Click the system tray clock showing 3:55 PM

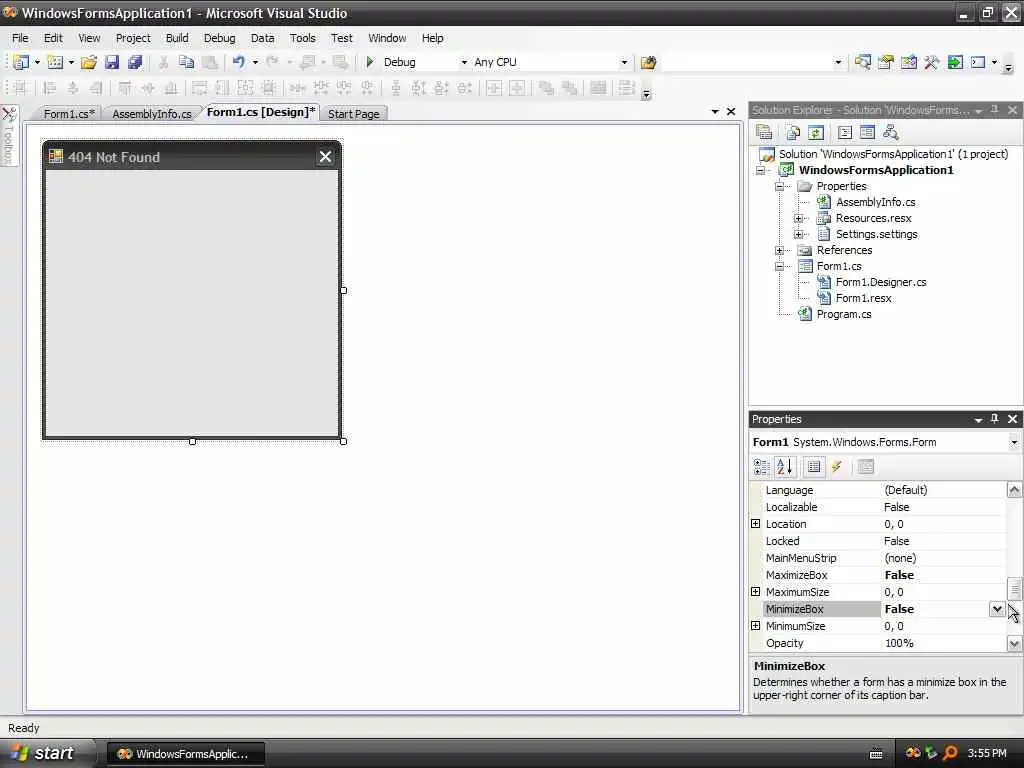pos(987,753)
